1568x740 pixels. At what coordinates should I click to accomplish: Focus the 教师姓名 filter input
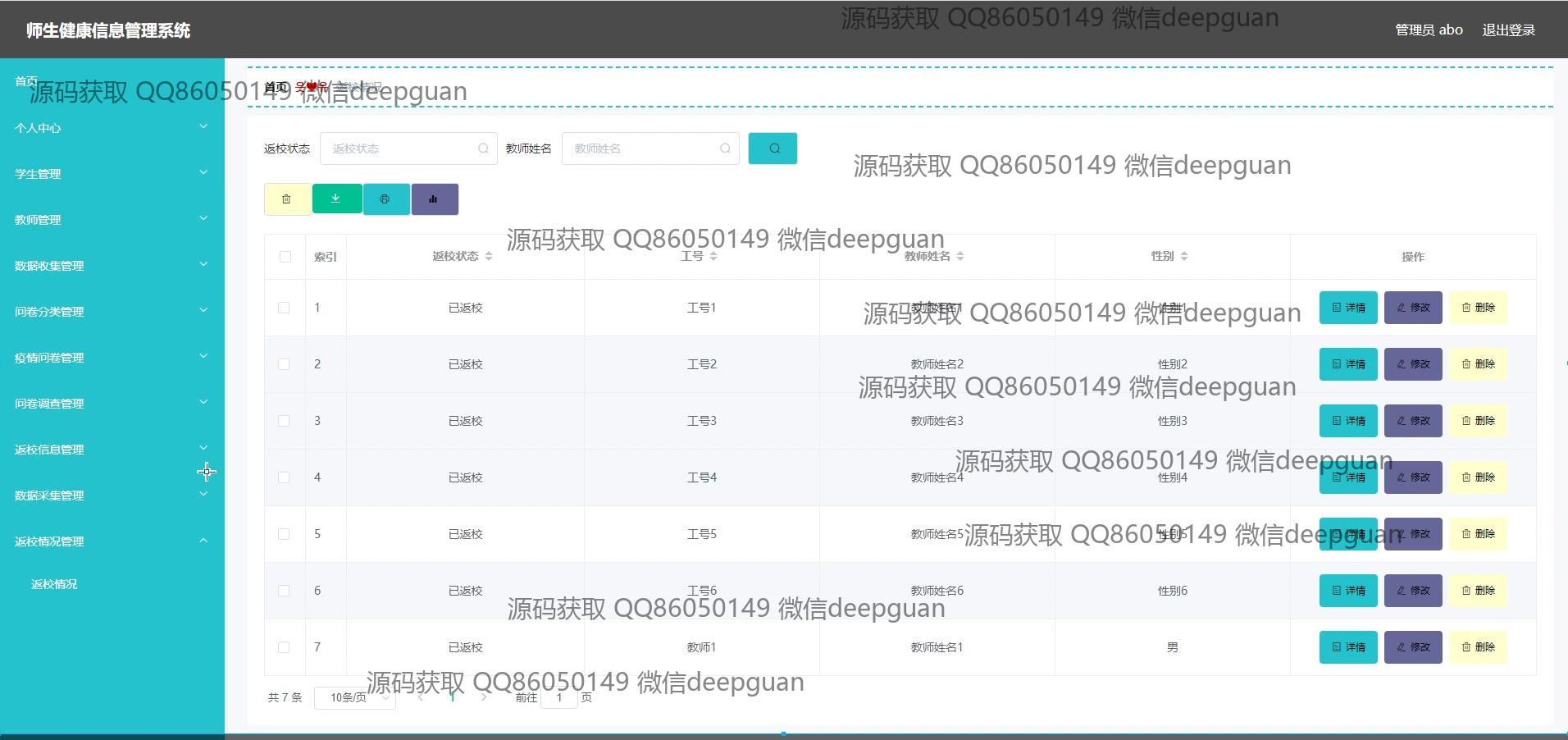(650, 148)
